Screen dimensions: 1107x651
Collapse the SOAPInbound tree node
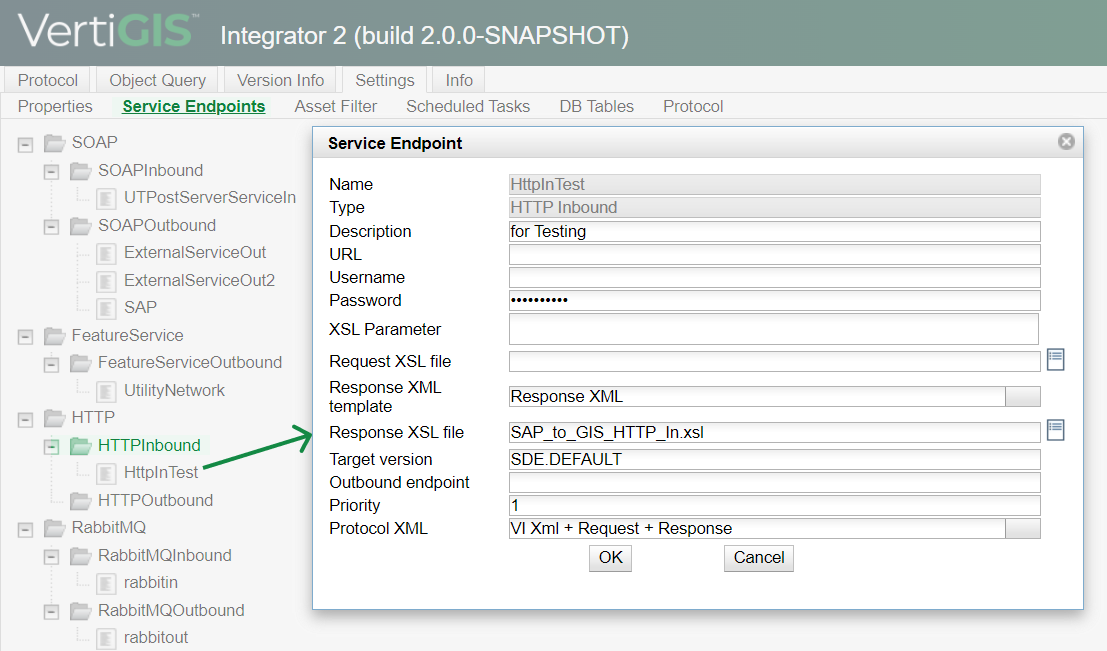tap(52, 172)
